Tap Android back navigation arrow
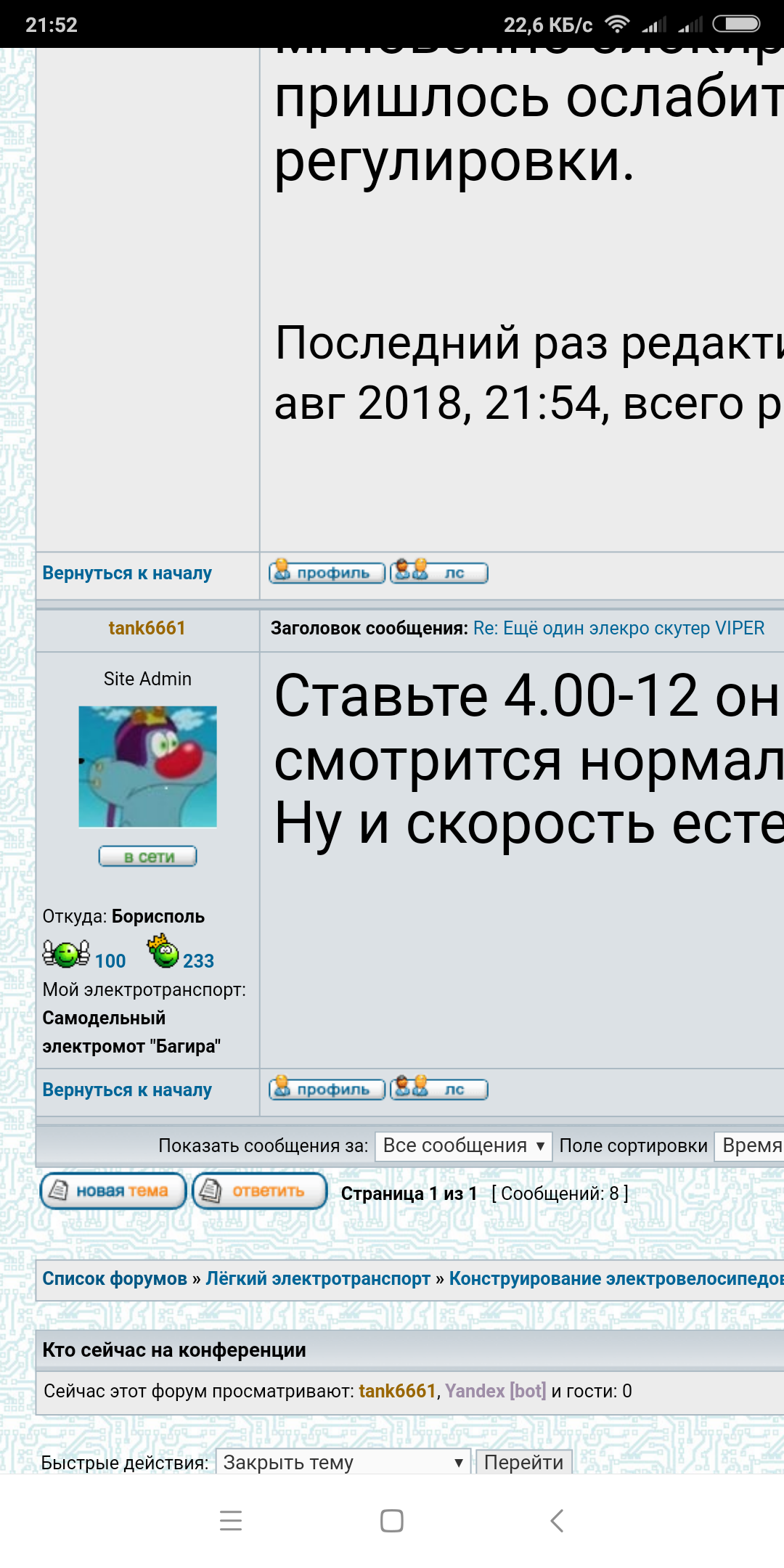Viewport: 784px width, 1568px height. click(x=557, y=1521)
